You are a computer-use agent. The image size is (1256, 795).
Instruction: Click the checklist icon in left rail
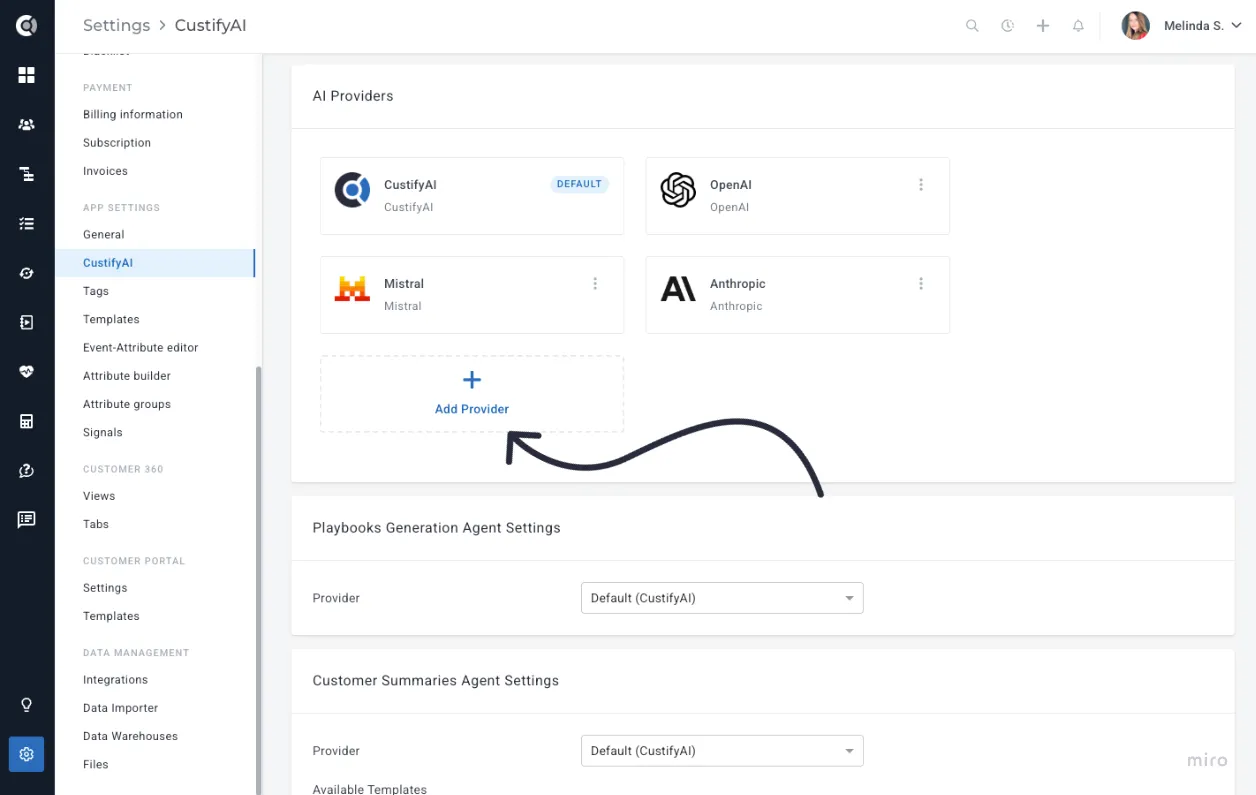click(x=27, y=224)
